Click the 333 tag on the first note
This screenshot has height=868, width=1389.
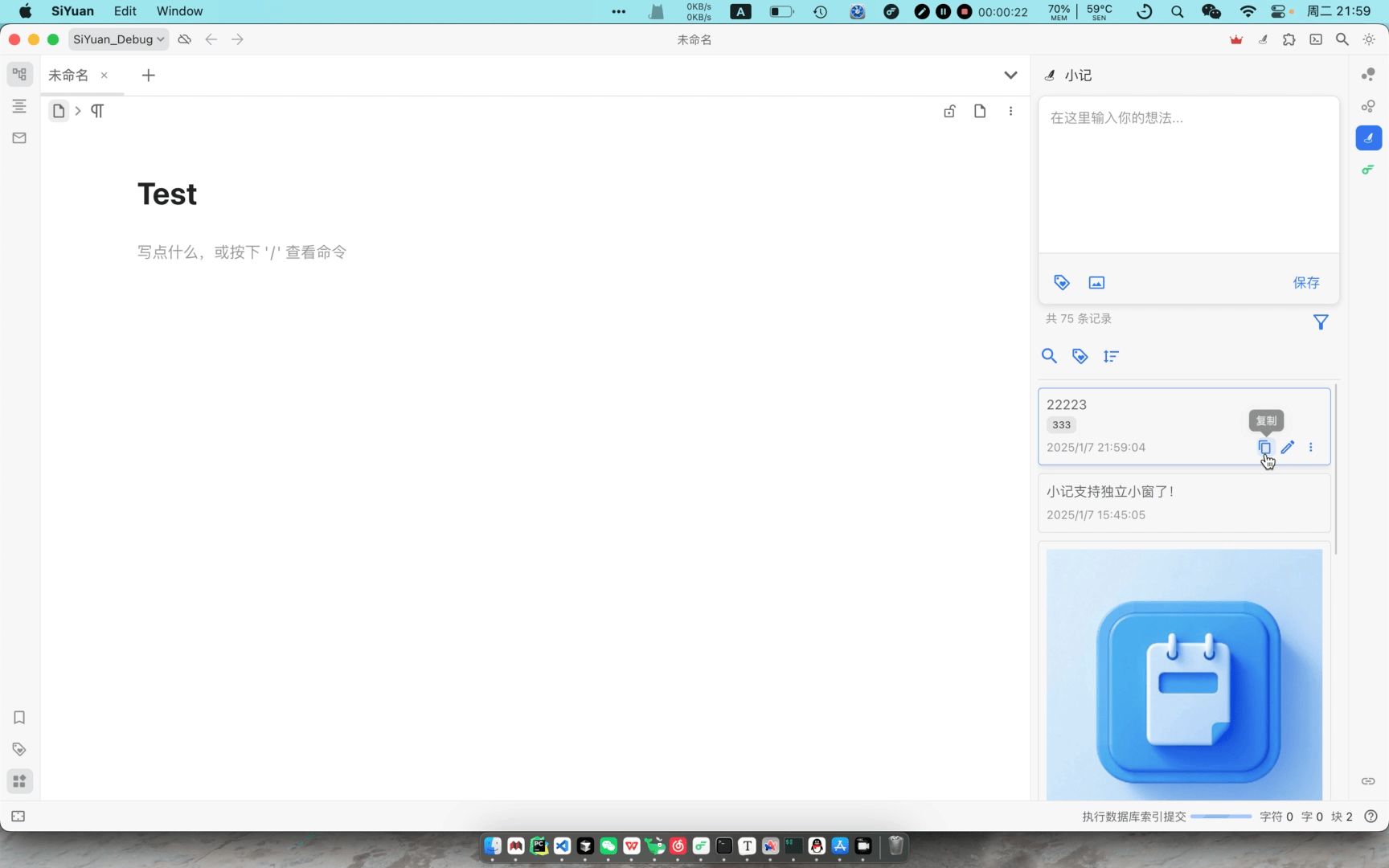tap(1061, 425)
